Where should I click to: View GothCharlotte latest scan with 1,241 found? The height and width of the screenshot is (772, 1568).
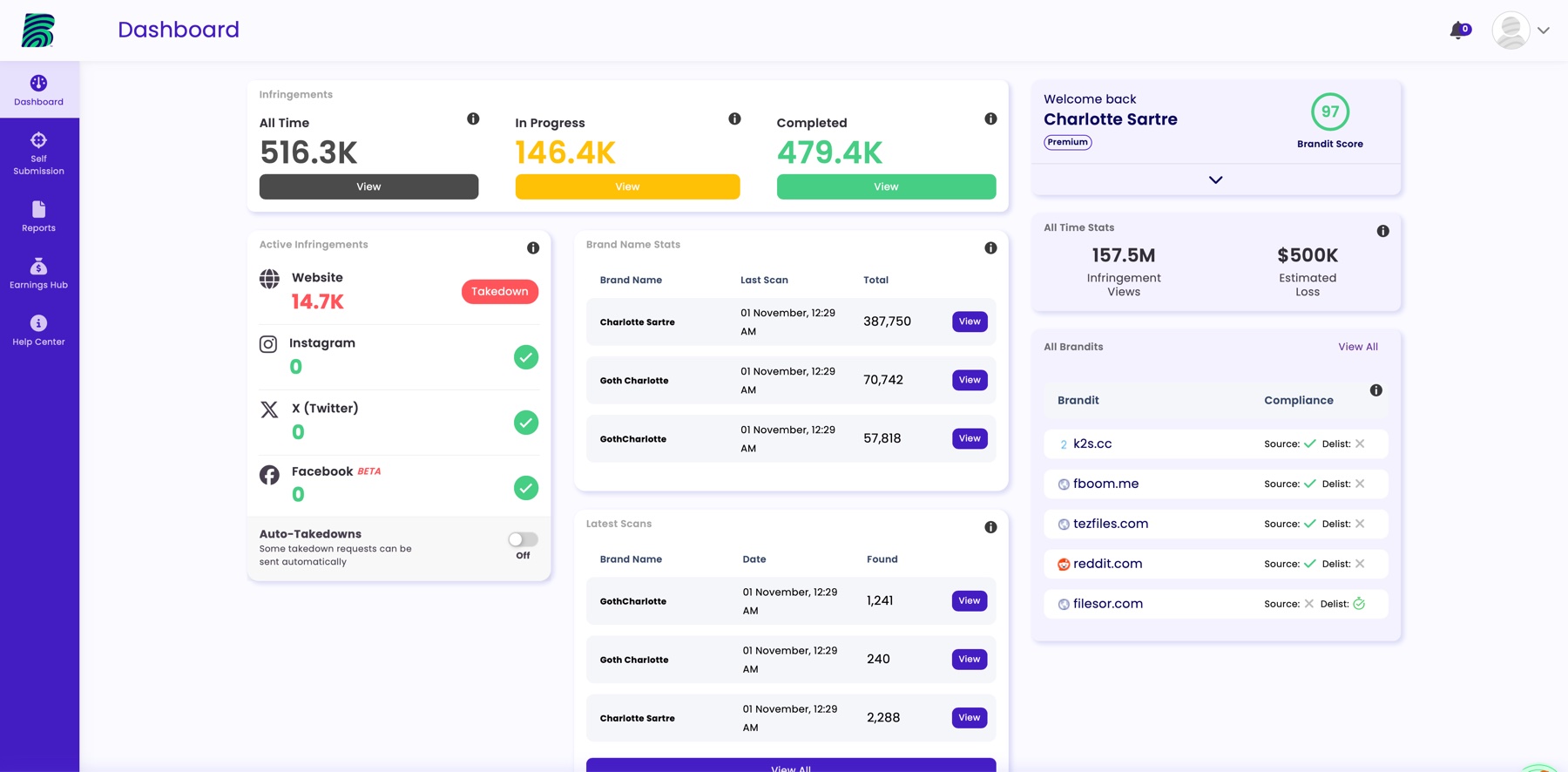point(970,600)
